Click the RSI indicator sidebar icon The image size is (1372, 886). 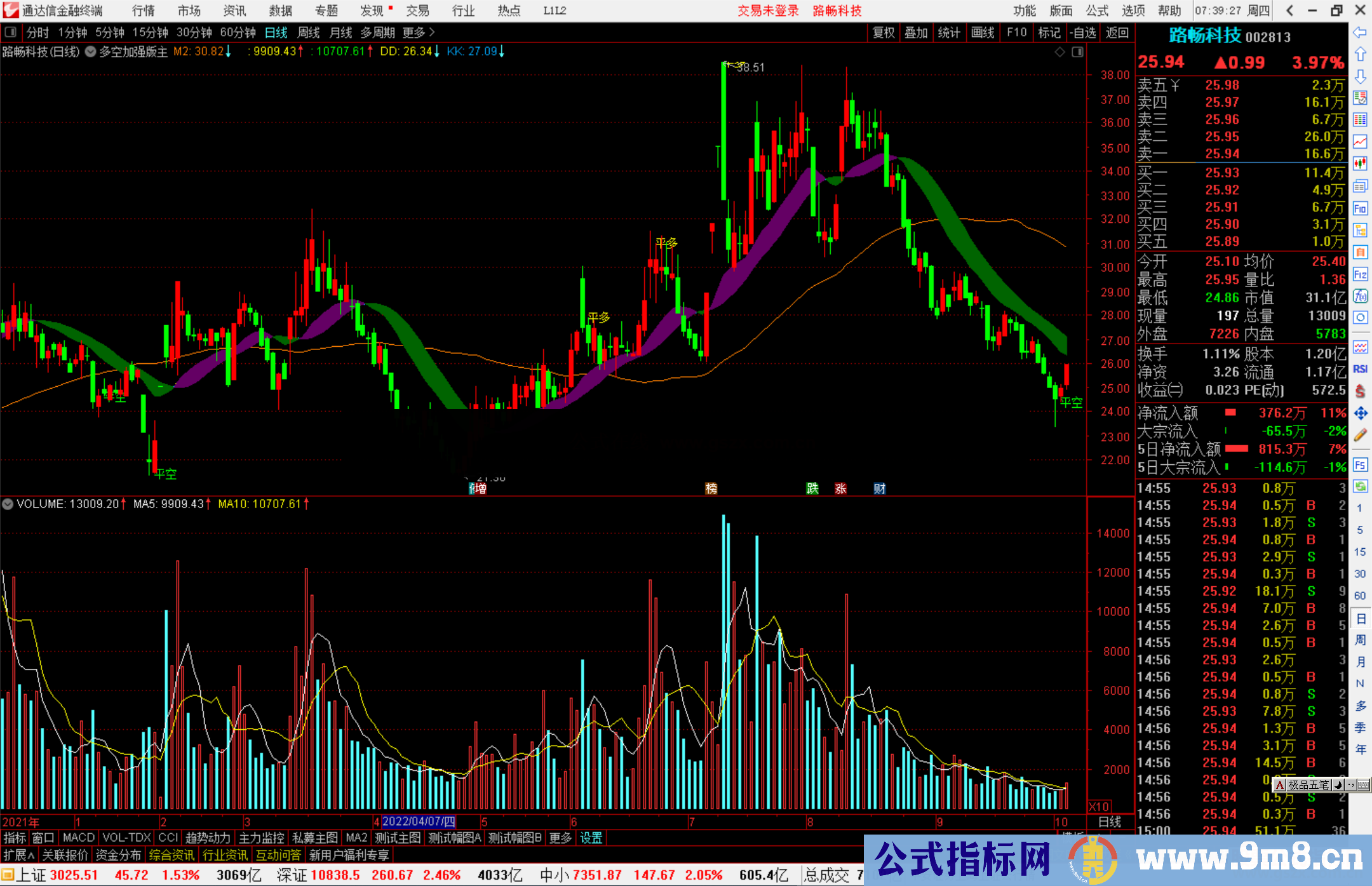coord(1360,369)
